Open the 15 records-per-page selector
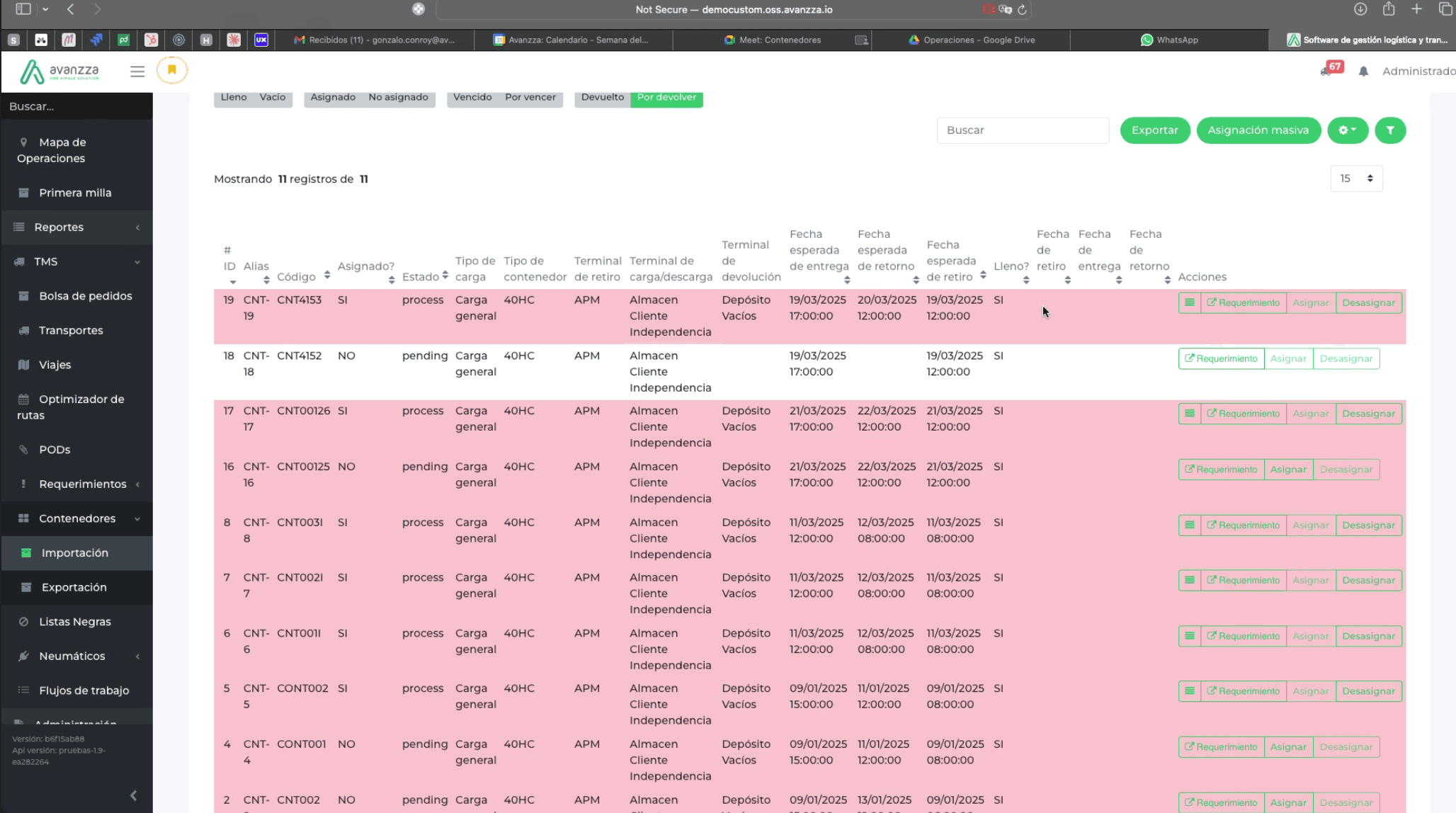Screen dimensions: 1456x813 point(1356,178)
